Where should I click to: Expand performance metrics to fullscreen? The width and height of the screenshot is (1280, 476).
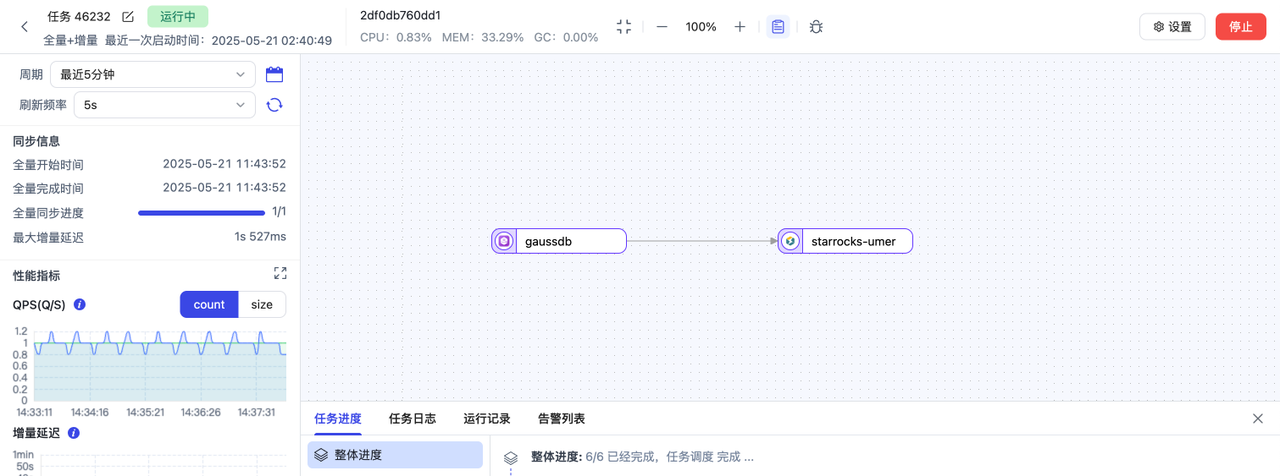click(x=280, y=274)
